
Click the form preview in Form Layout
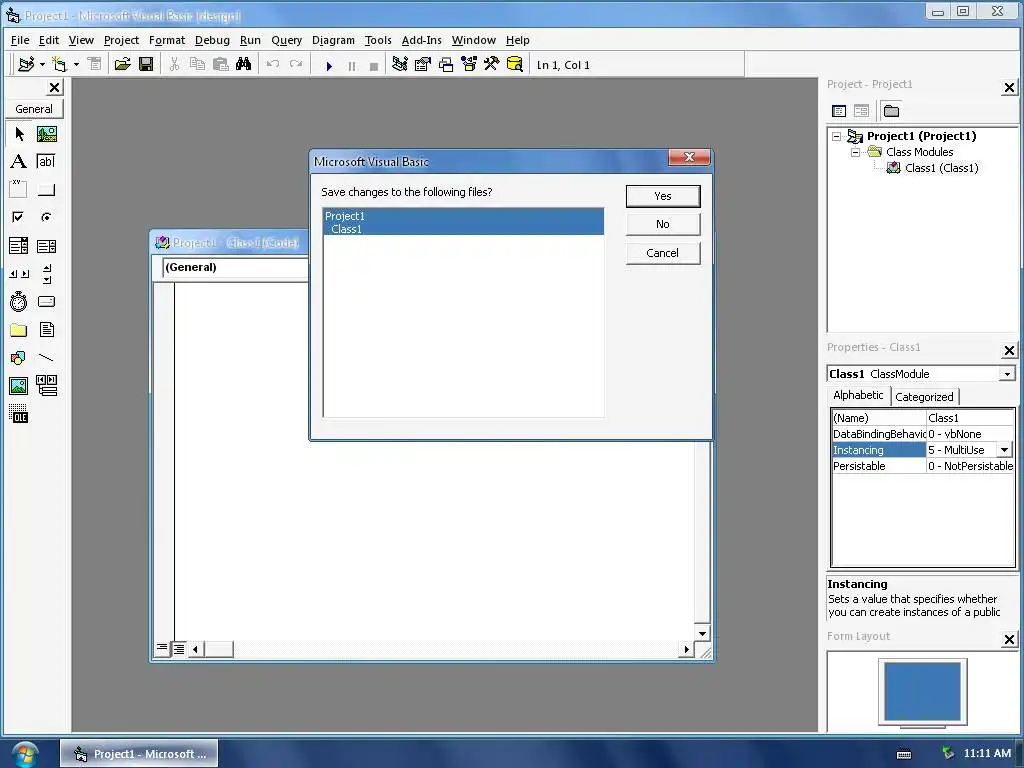click(922, 691)
